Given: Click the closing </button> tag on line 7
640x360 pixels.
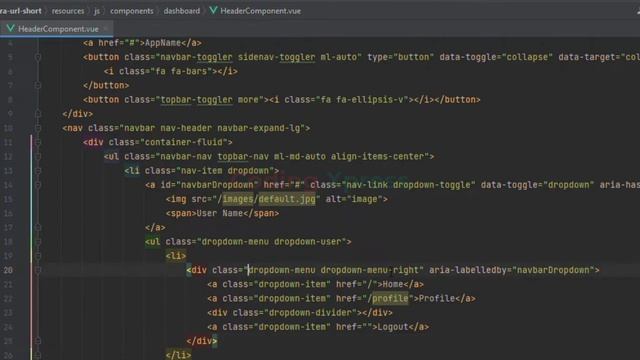Looking at the screenshot, I should 106,85.
